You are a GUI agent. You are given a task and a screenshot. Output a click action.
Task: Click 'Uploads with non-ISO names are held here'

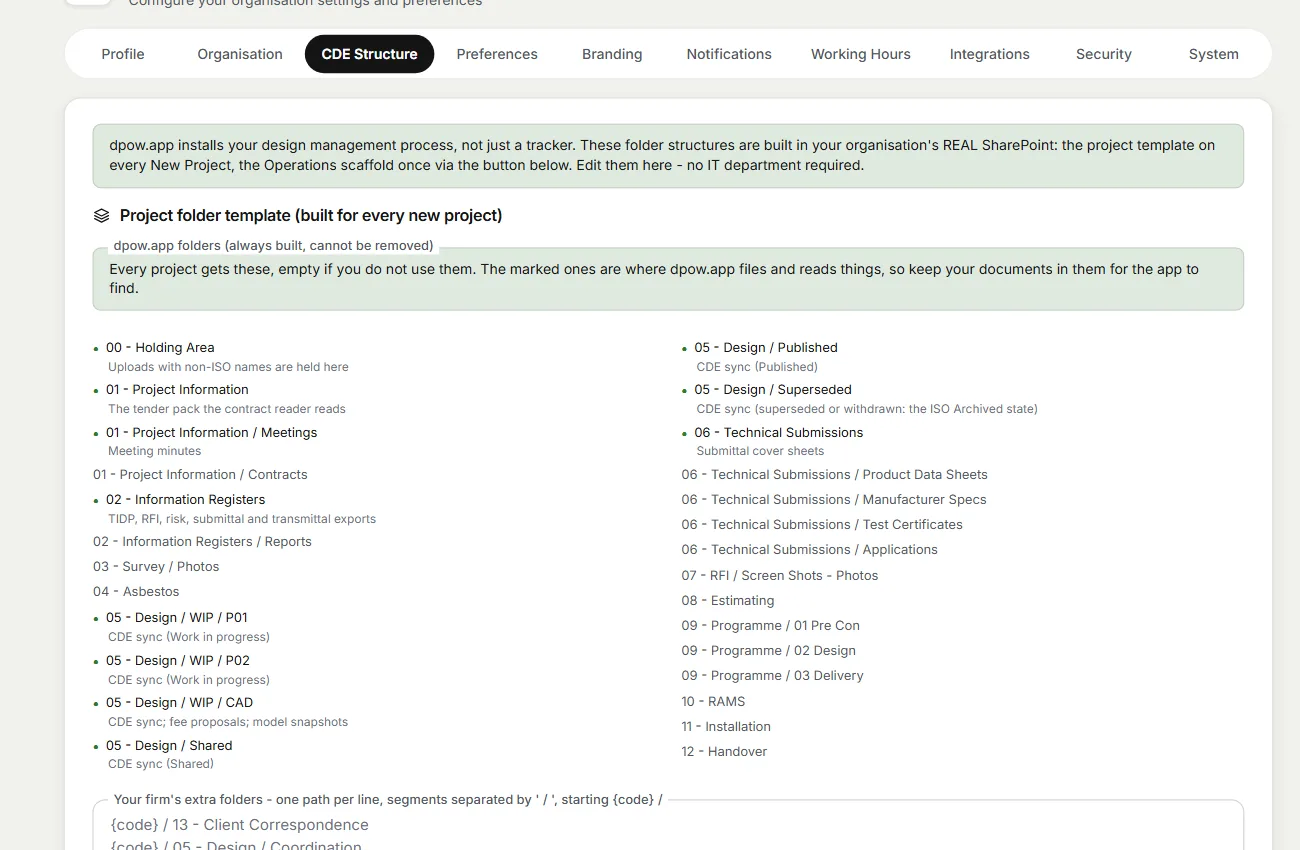[x=228, y=367]
